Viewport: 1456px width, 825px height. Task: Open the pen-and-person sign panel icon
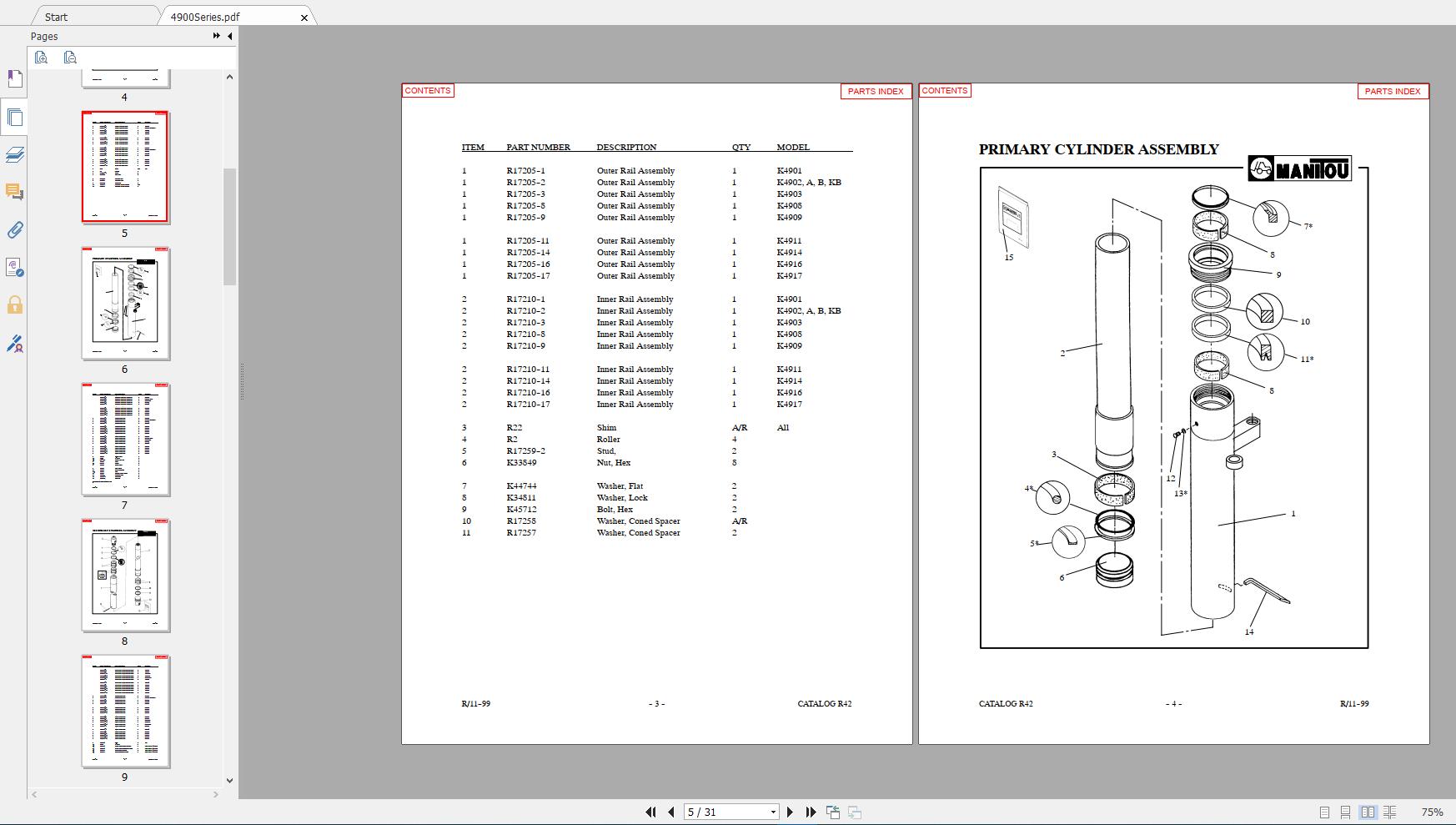(x=14, y=344)
